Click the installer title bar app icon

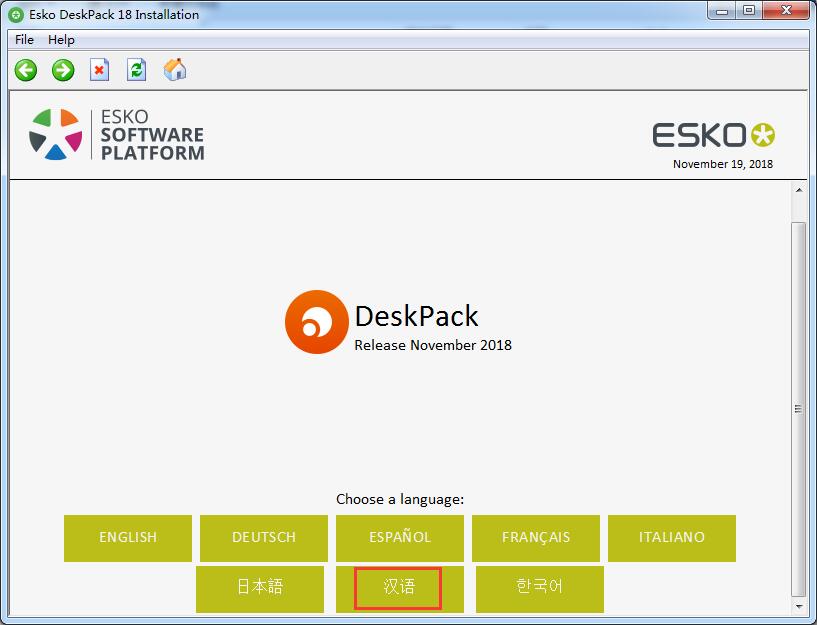[x=16, y=15]
